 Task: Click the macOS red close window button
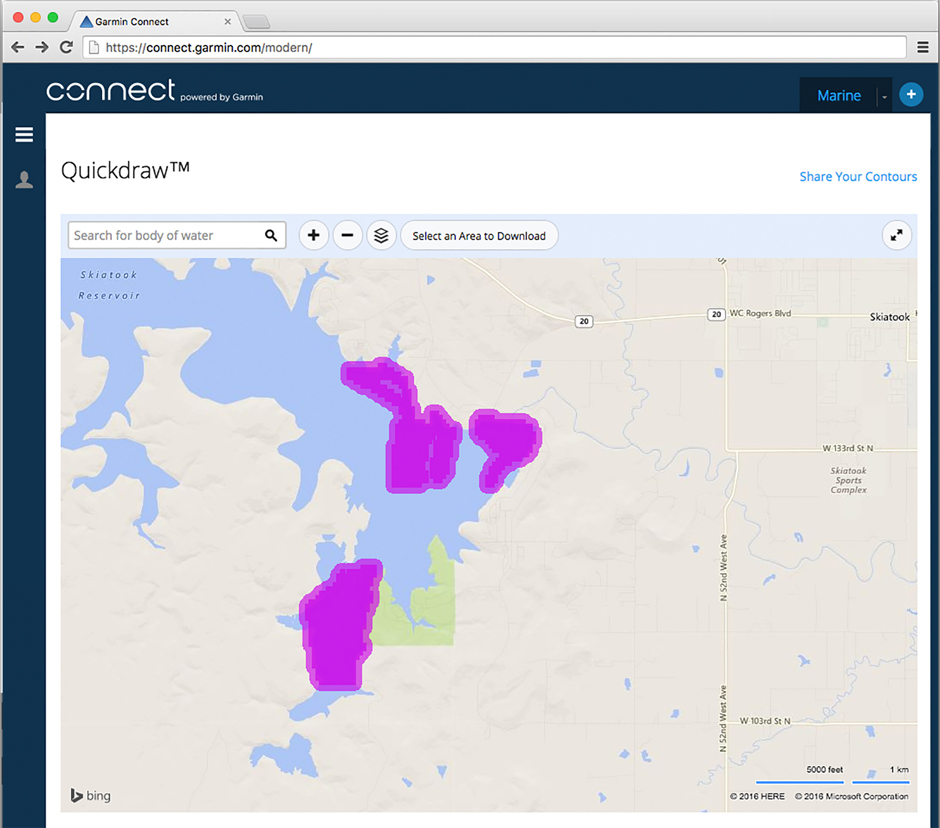pyautogui.click(x=18, y=17)
